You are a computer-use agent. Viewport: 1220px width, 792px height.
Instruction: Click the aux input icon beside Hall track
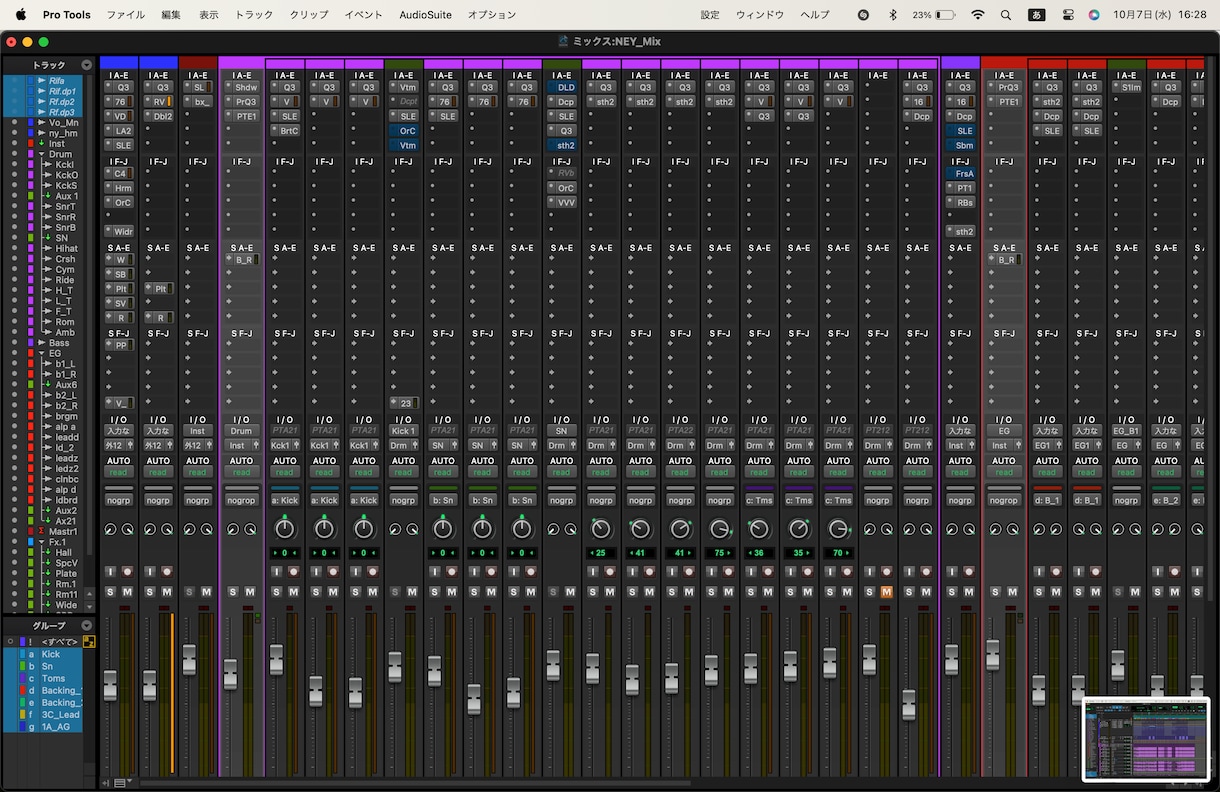[46, 552]
